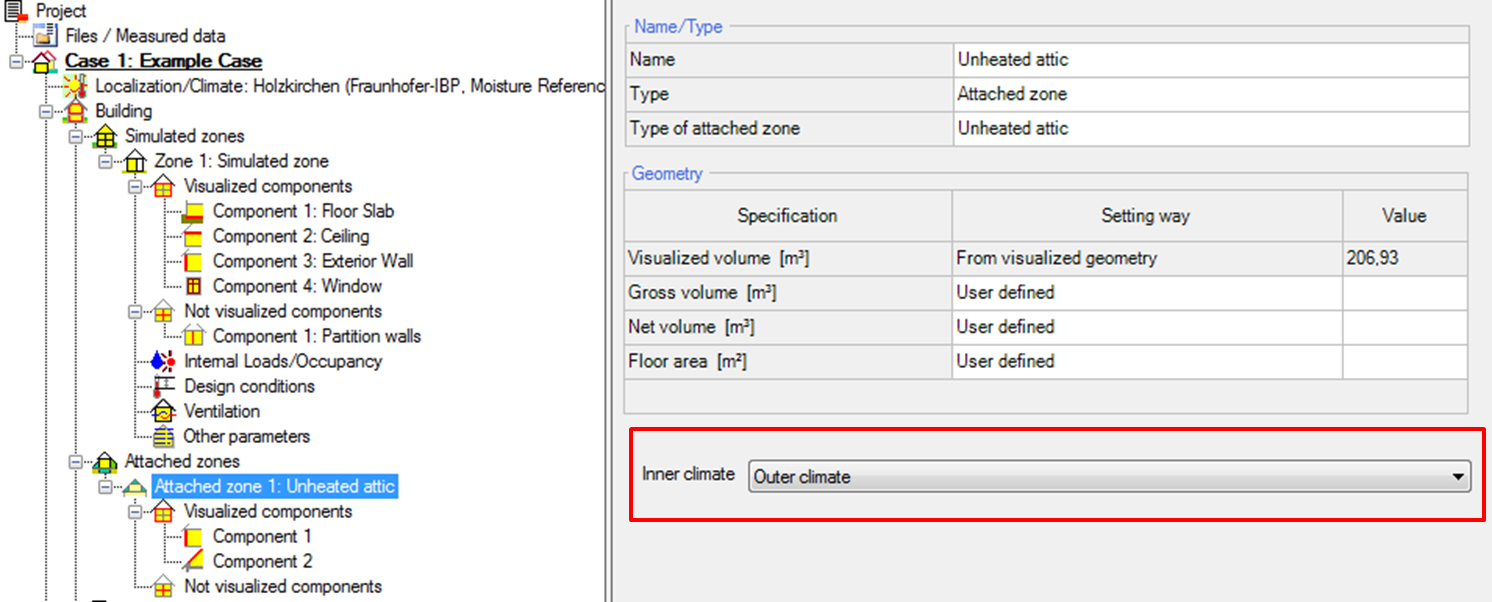Click the Localization/Climate sun icon
Viewport: 1492px width, 602px height.
click(75, 86)
